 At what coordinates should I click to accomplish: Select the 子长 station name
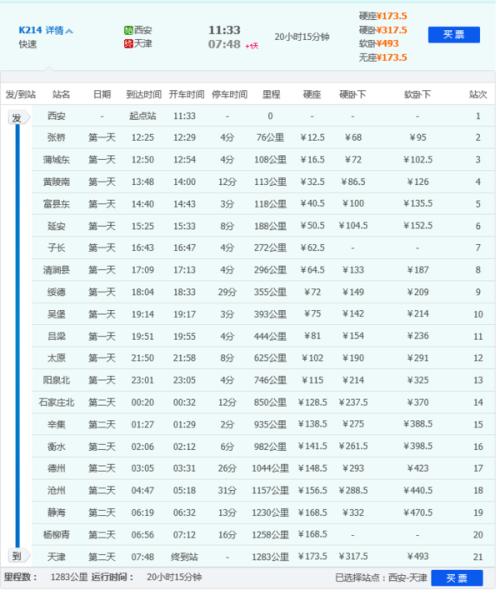click(57, 248)
